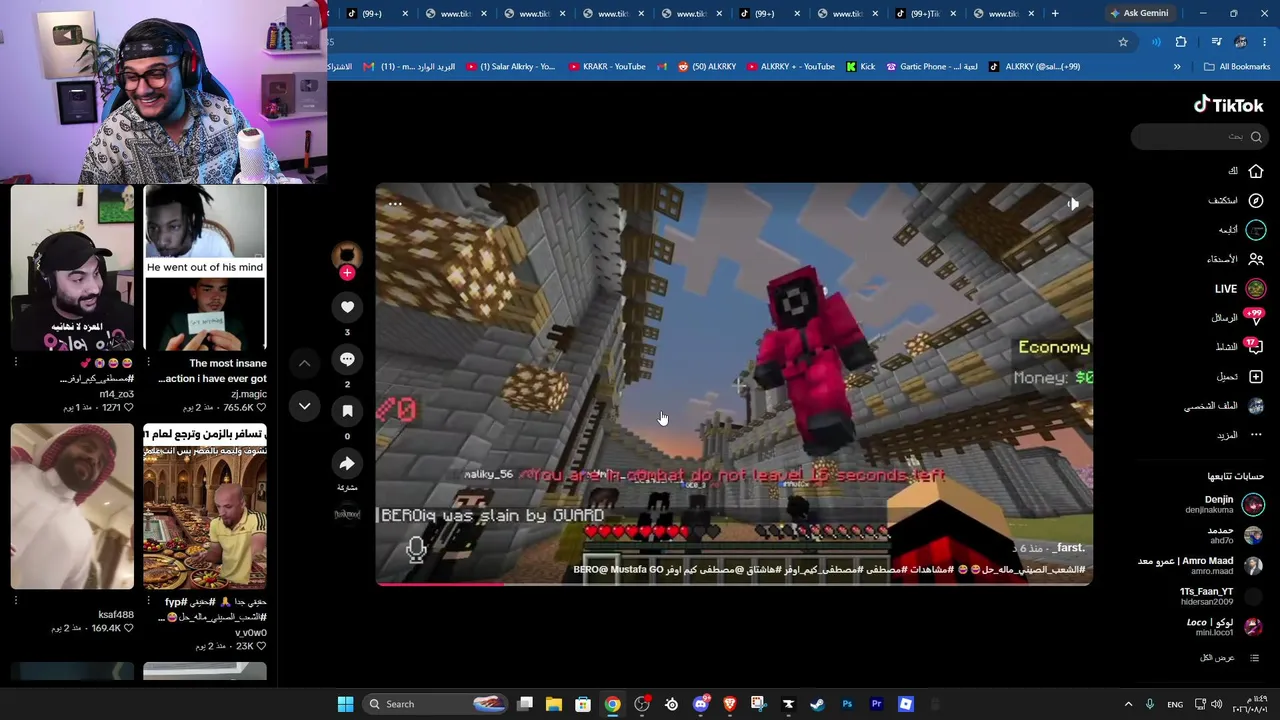This screenshot has height=720, width=1280.
Task: Seek the TikTok video progress bar
Action: (734, 583)
